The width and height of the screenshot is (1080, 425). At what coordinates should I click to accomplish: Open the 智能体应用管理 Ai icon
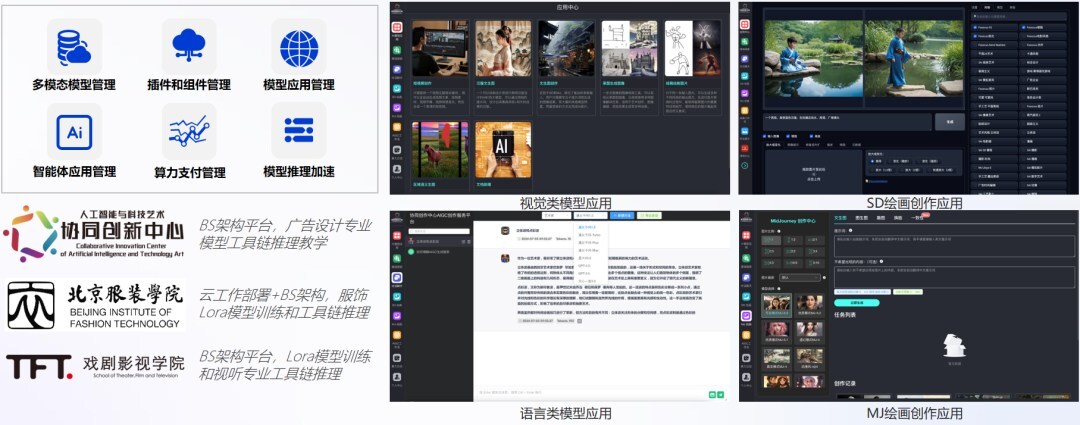[x=73, y=131]
